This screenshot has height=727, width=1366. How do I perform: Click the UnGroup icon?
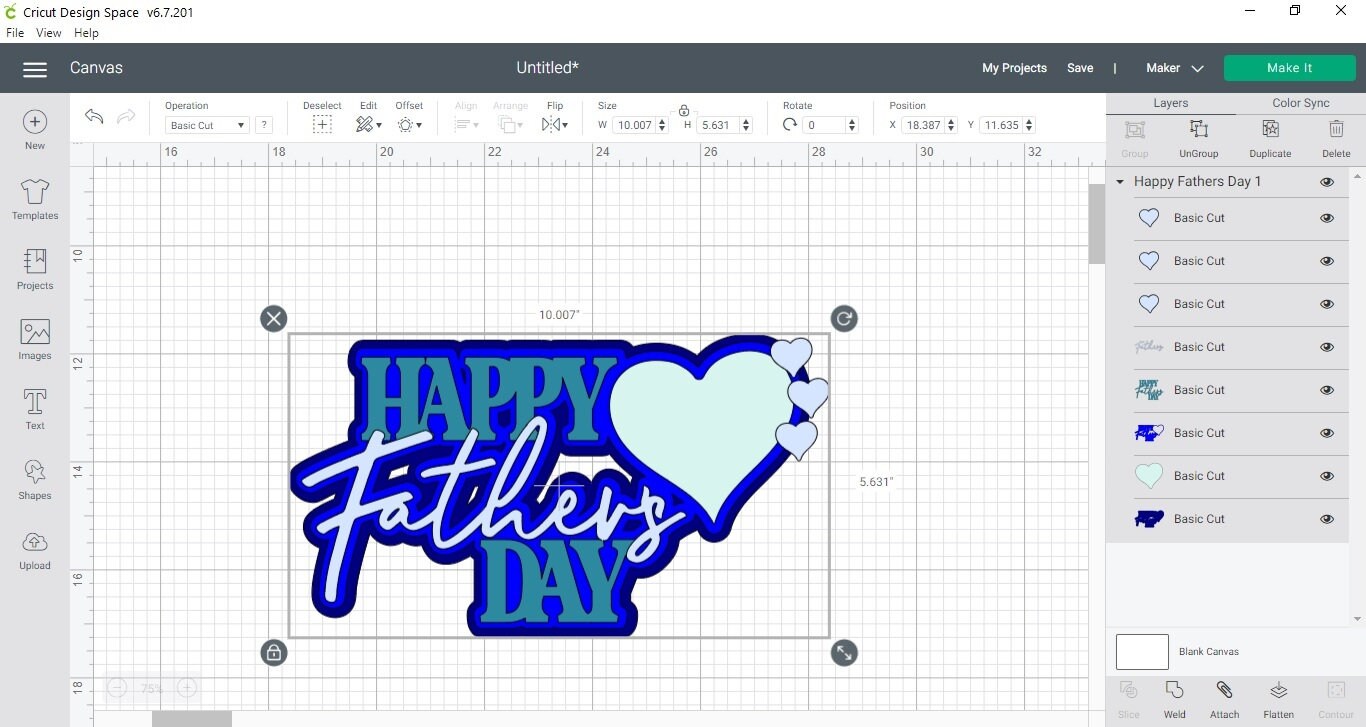(x=1198, y=130)
